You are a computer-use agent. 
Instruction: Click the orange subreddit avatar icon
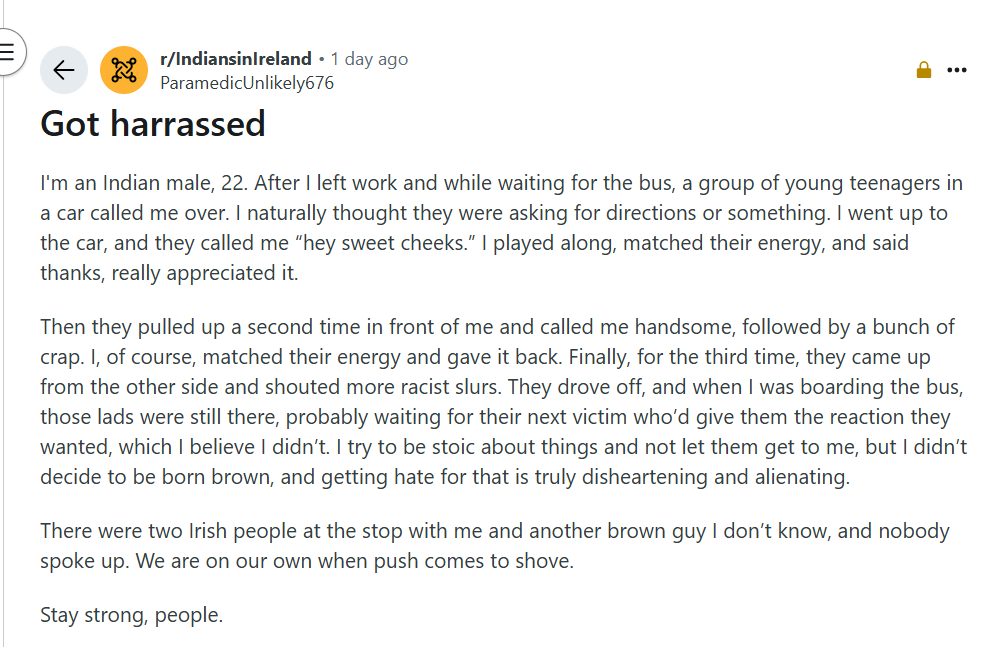click(124, 70)
